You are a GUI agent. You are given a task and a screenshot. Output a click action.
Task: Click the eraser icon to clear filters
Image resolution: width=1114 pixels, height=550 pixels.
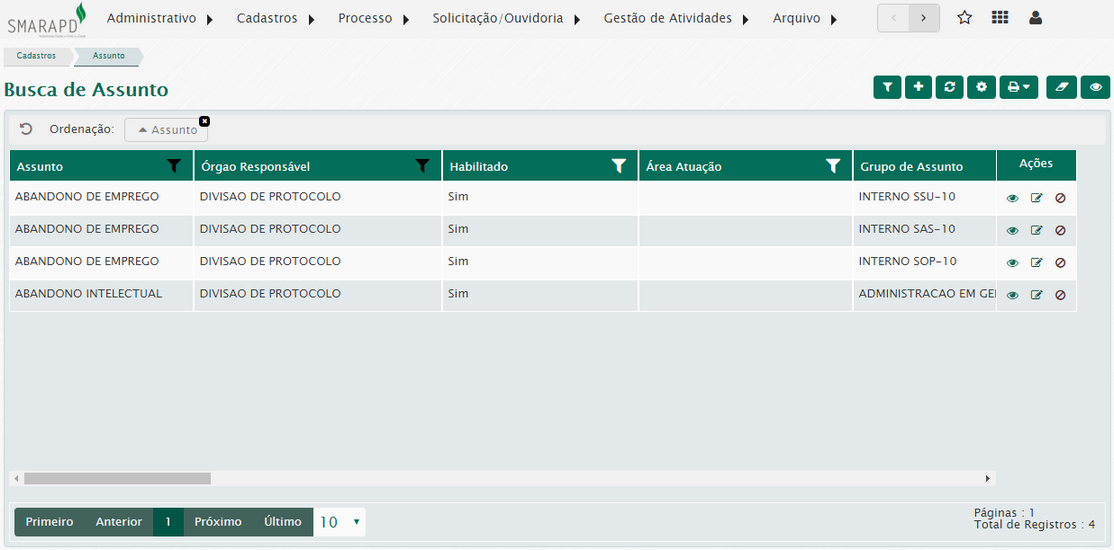coord(1061,87)
